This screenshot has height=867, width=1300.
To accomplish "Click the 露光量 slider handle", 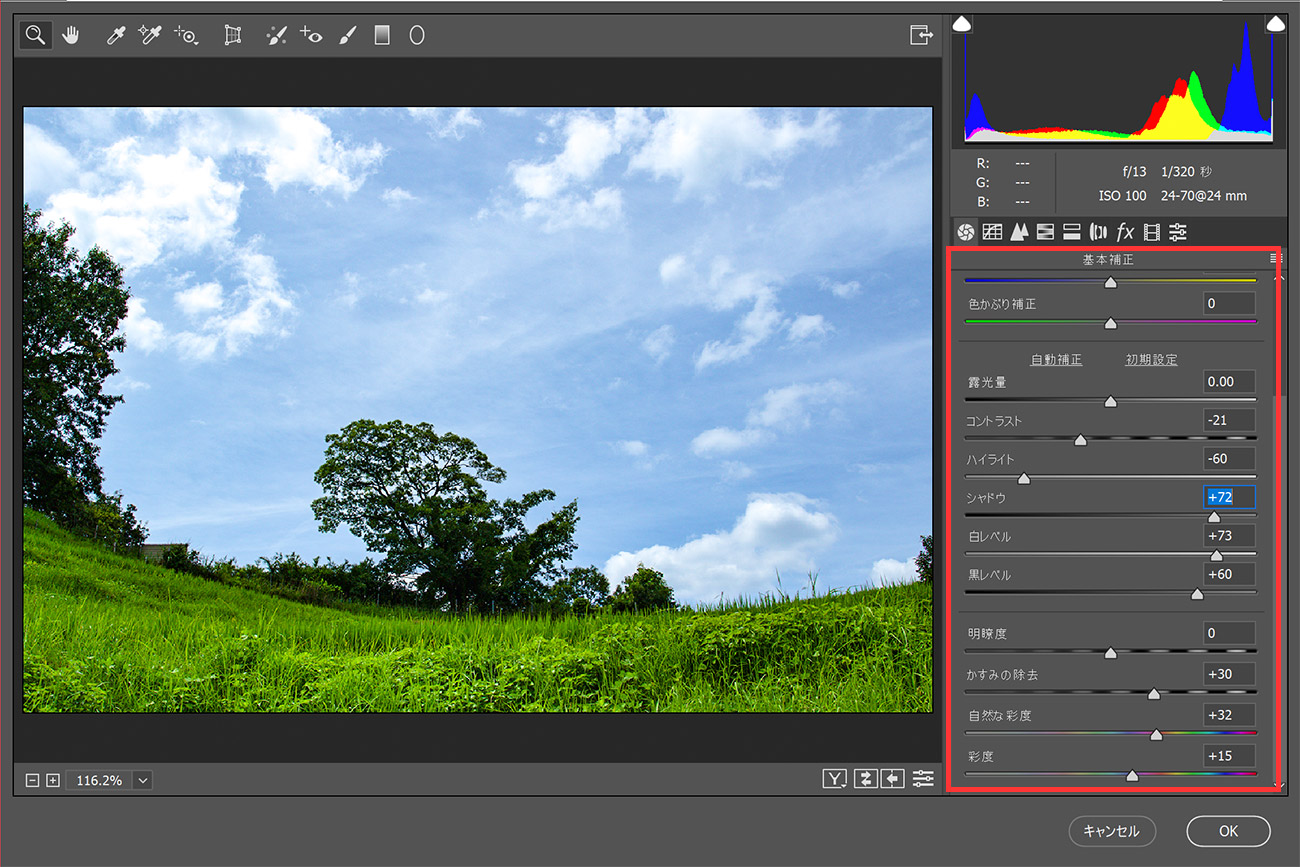I will [x=1110, y=401].
